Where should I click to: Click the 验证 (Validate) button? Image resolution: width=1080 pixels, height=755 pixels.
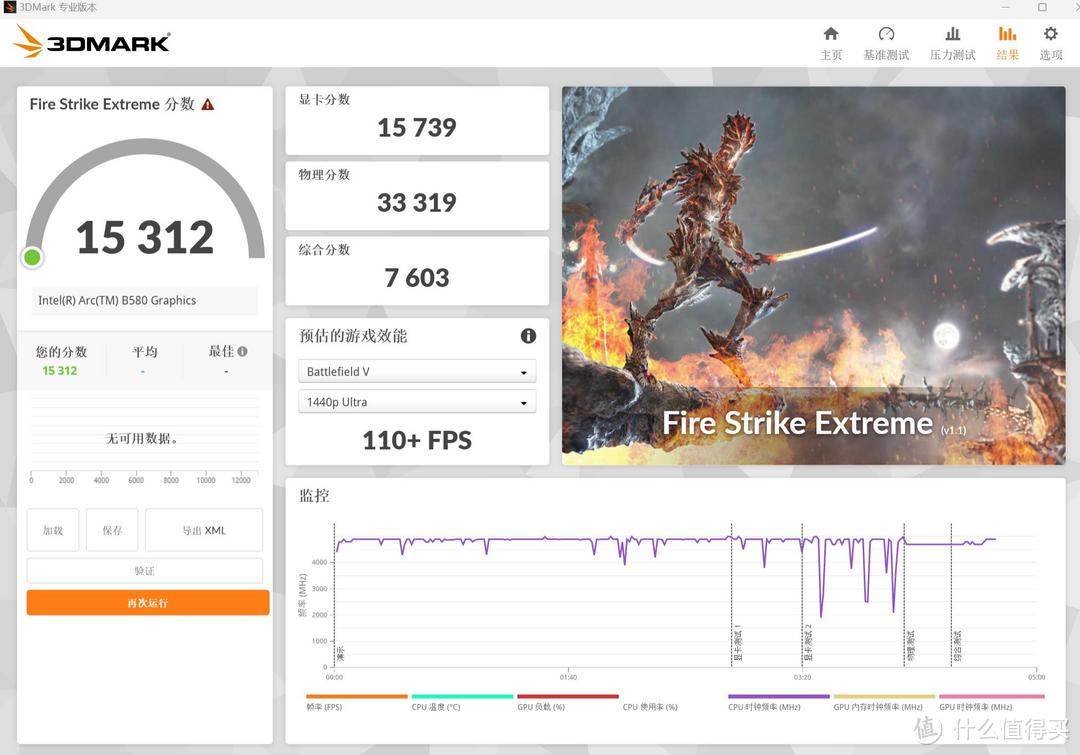click(x=145, y=570)
